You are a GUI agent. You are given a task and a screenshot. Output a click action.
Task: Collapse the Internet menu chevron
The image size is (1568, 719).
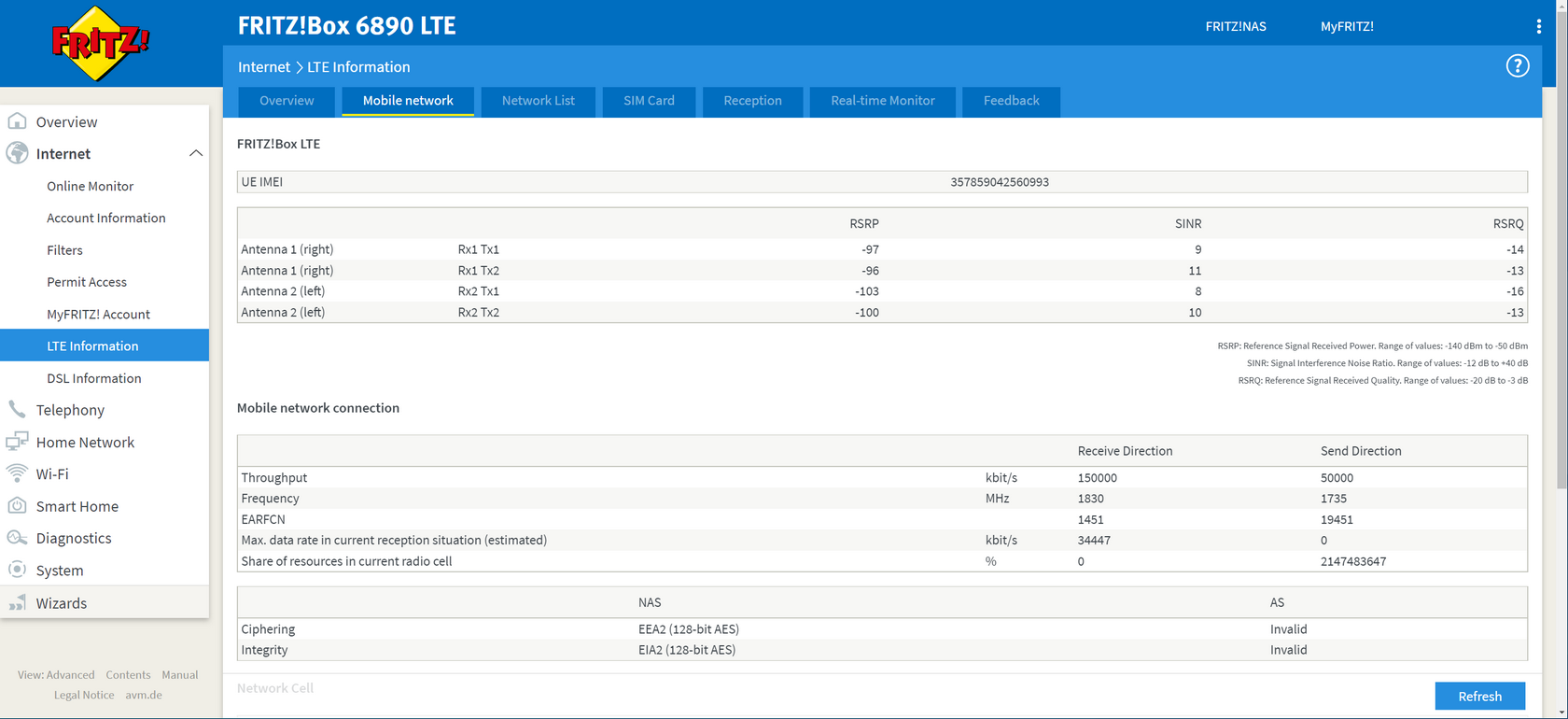(x=196, y=153)
